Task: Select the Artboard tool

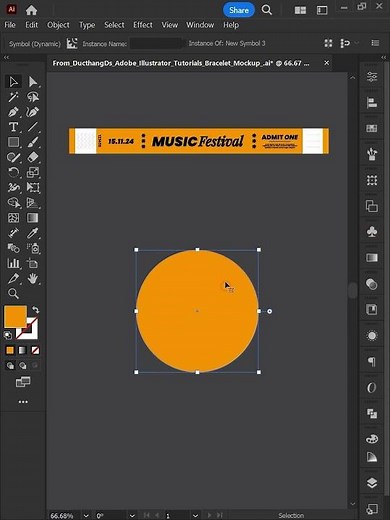Action: (x=33, y=263)
